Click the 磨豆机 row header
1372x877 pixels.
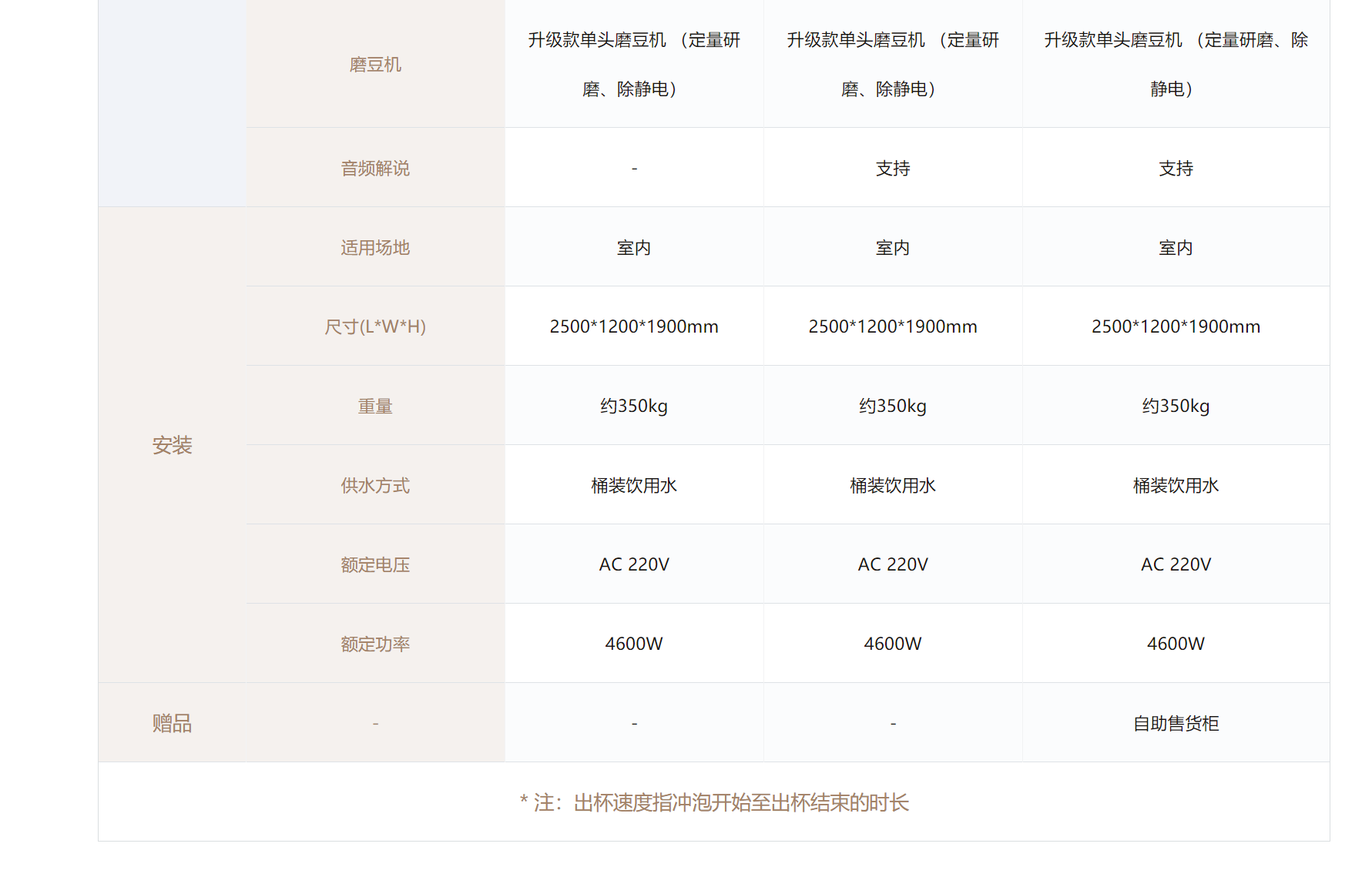click(x=375, y=65)
